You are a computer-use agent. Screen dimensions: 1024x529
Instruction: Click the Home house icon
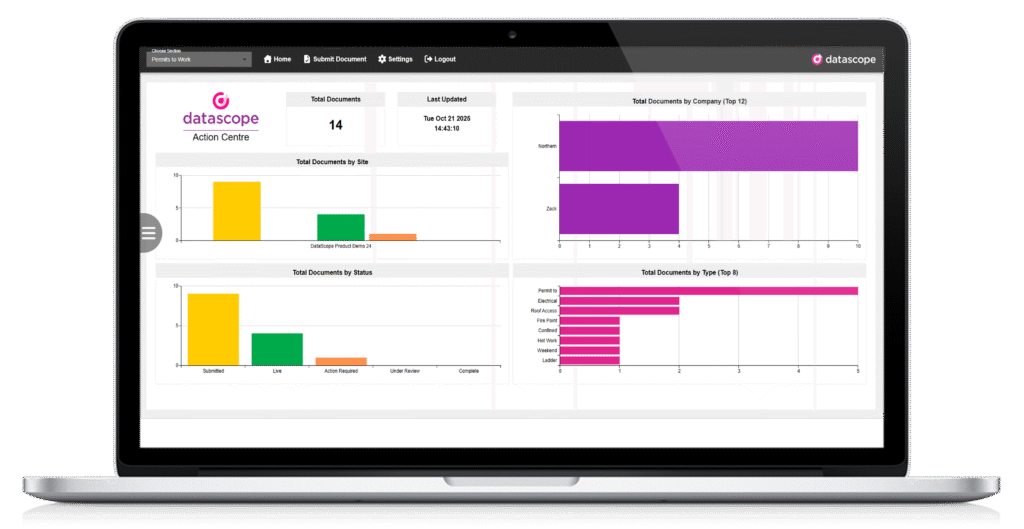268,59
